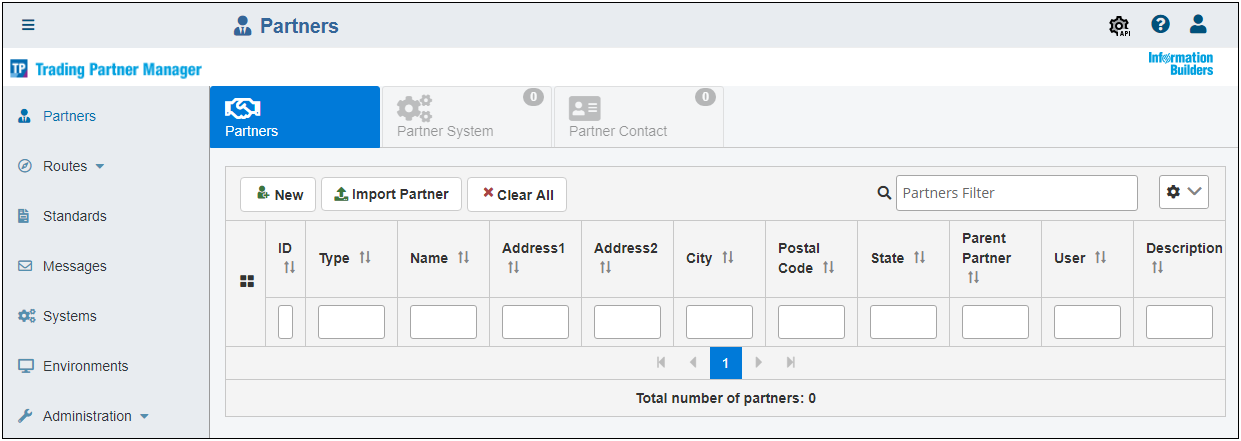Go to first page in pagination

(661, 362)
